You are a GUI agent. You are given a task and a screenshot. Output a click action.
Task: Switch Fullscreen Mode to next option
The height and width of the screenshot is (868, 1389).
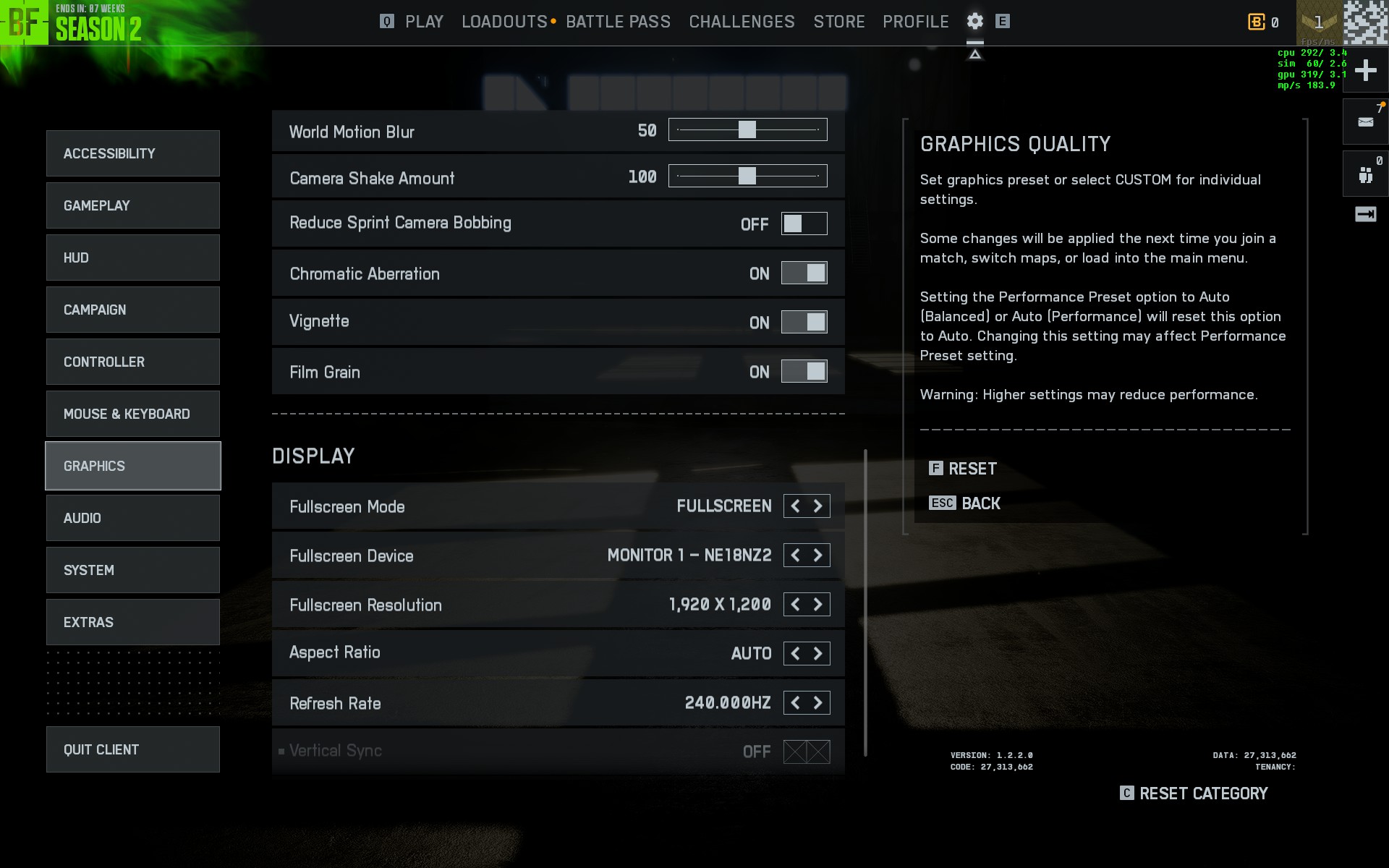click(x=818, y=506)
